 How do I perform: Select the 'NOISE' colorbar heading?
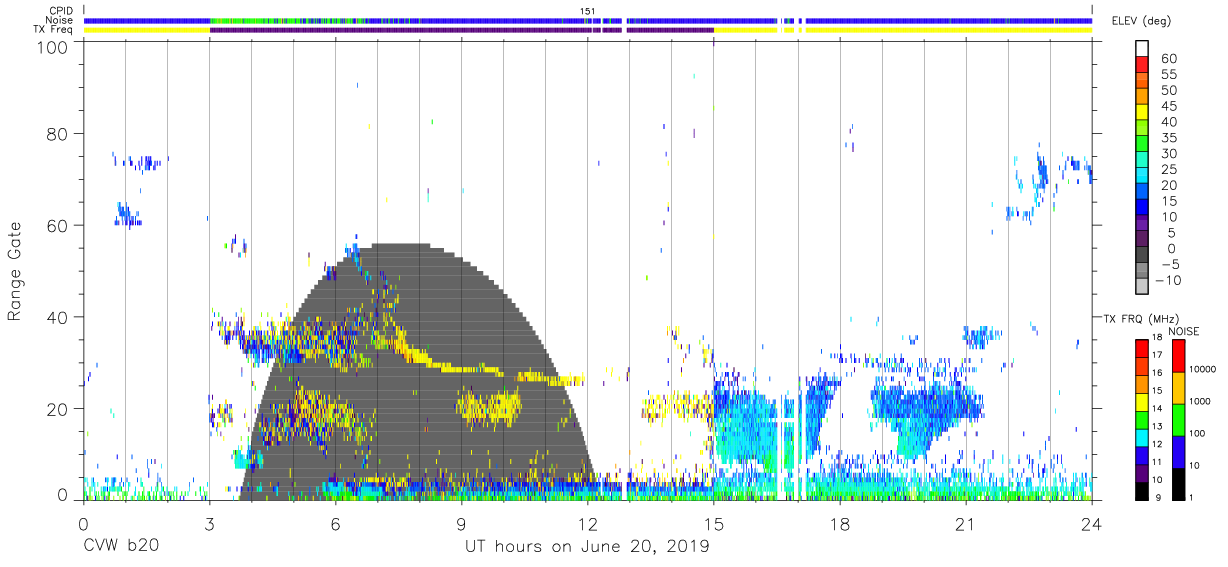[x=1185, y=330]
